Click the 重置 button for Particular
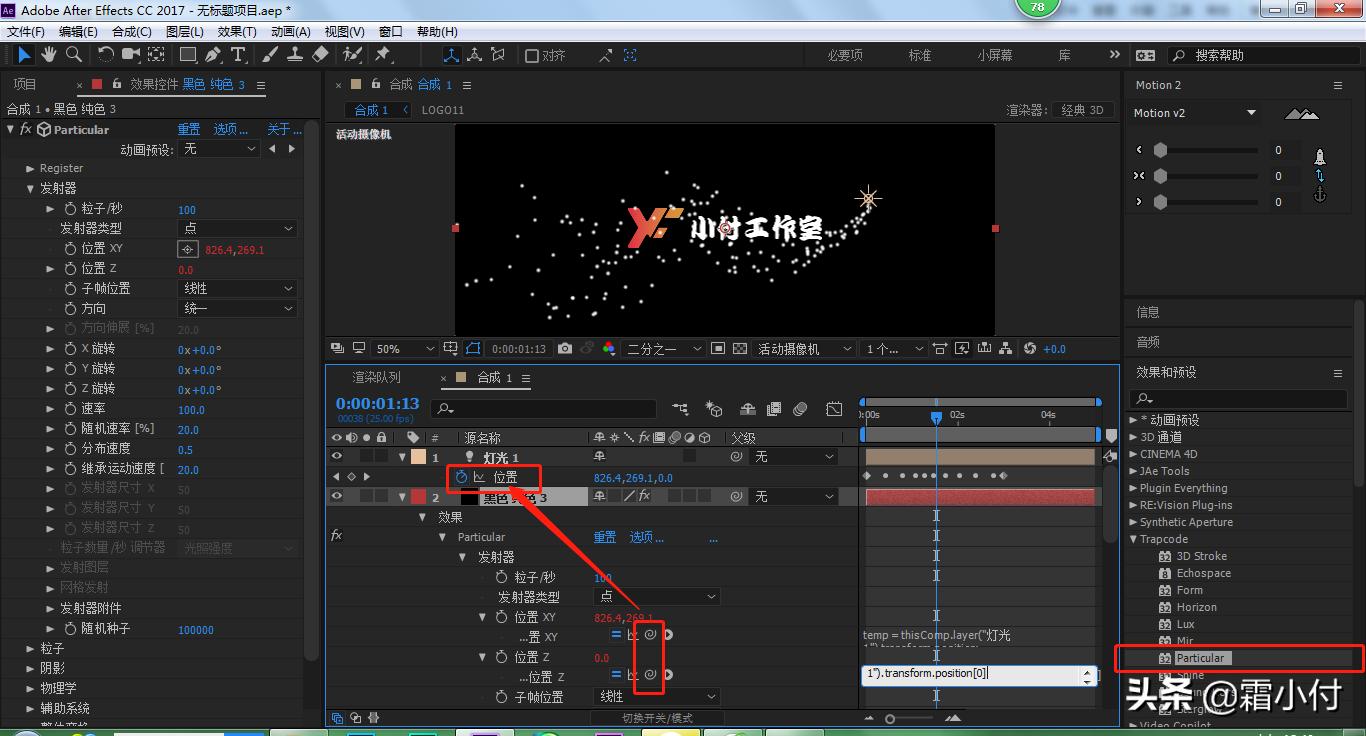This screenshot has width=1366, height=736. (190, 128)
